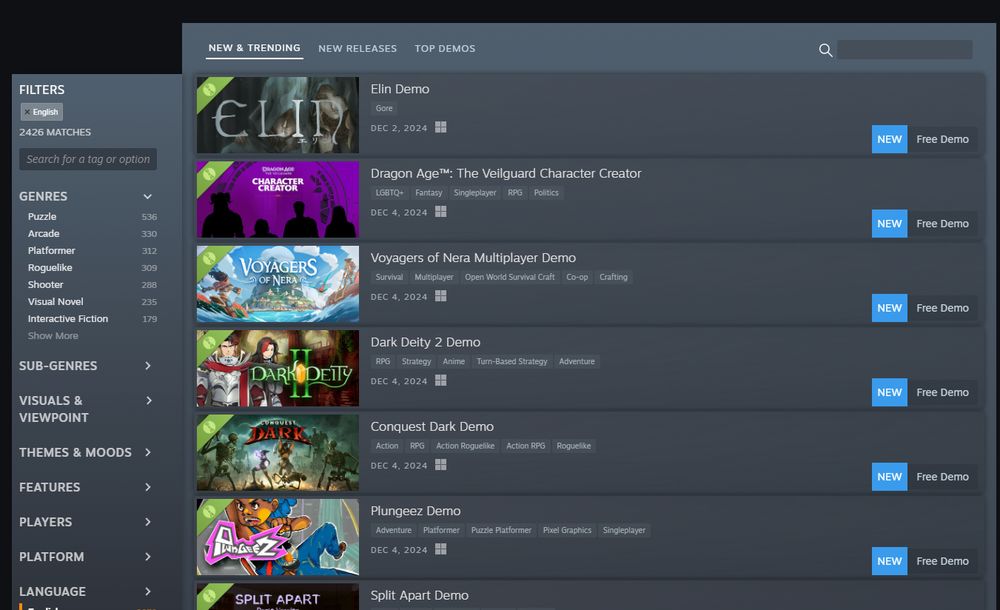Focus the tag or option search field
1000x610 pixels.
pos(88,160)
